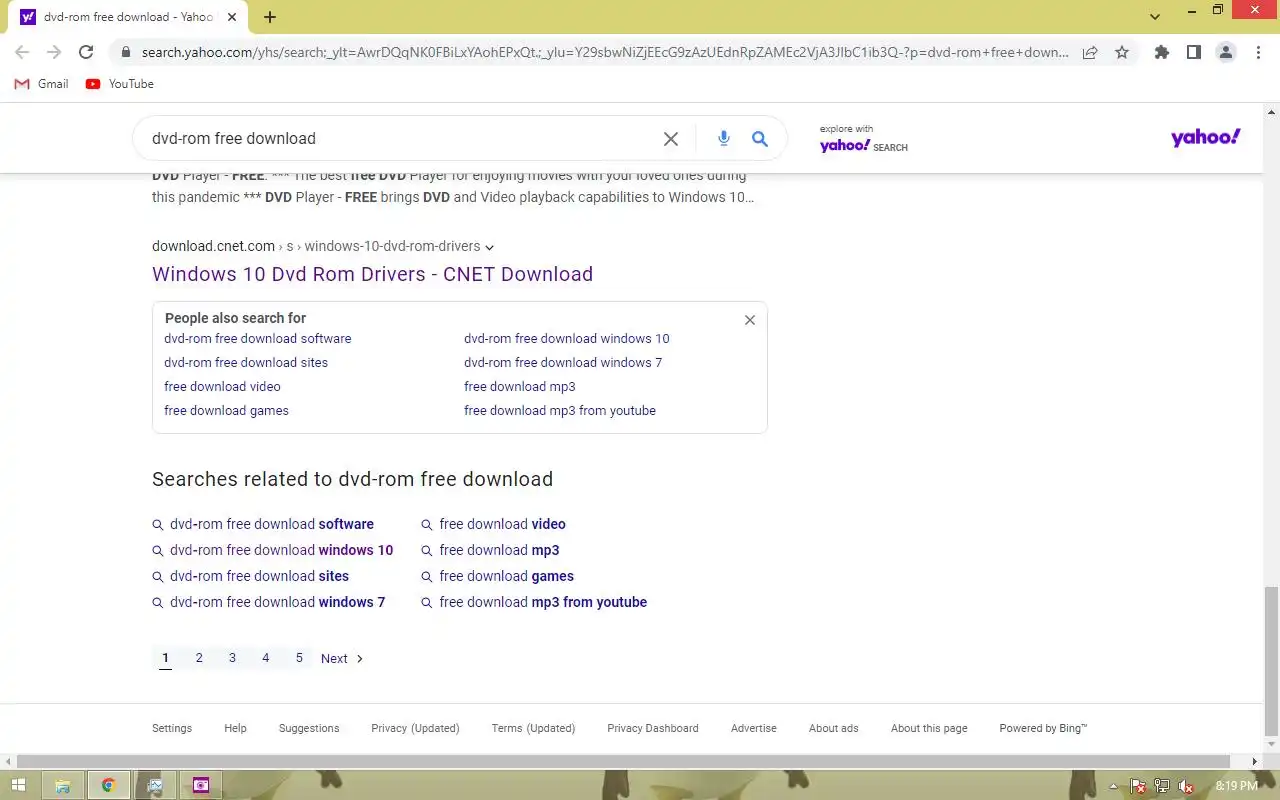Go to results page 3

[x=232, y=658]
